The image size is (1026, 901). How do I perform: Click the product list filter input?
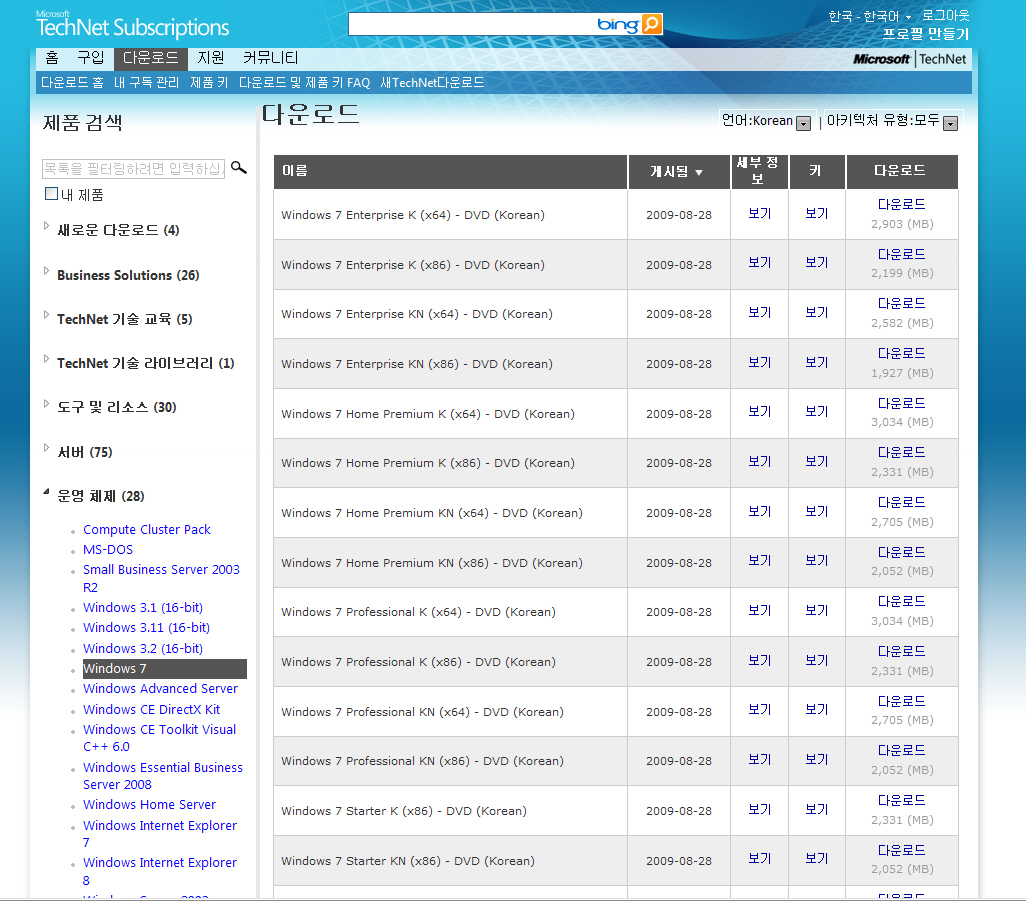[133, 169]
